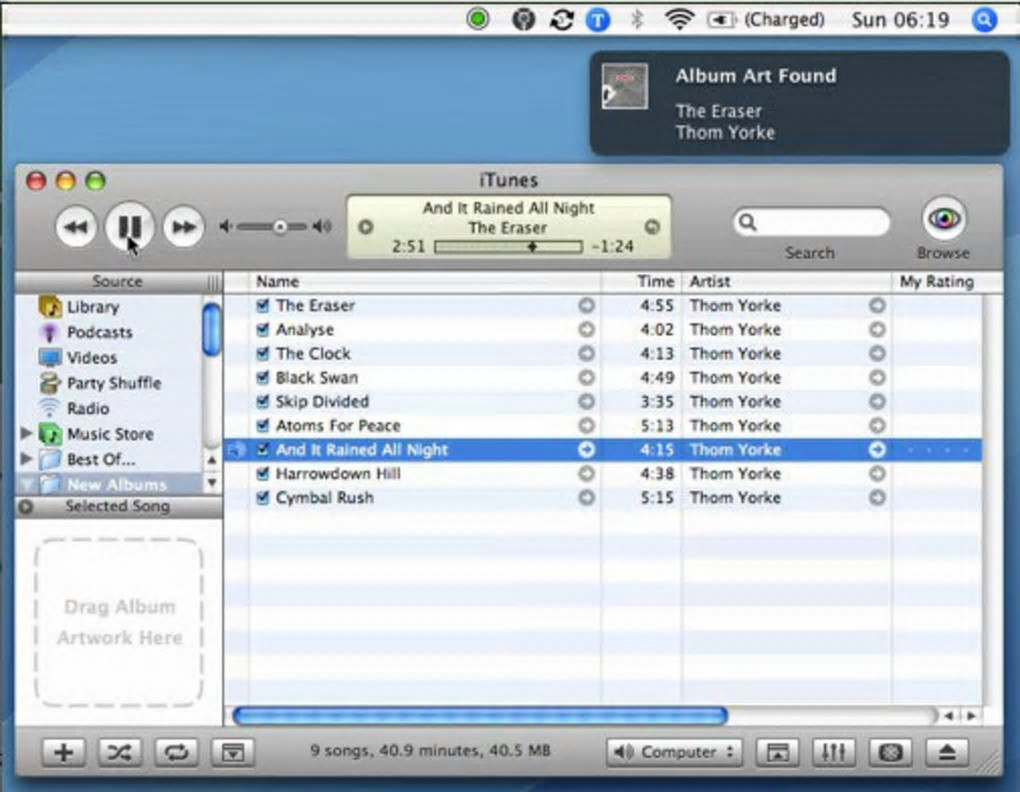1020x792 pixels.
Task: Pause playback with the pause button
Action: coord(130,226)
